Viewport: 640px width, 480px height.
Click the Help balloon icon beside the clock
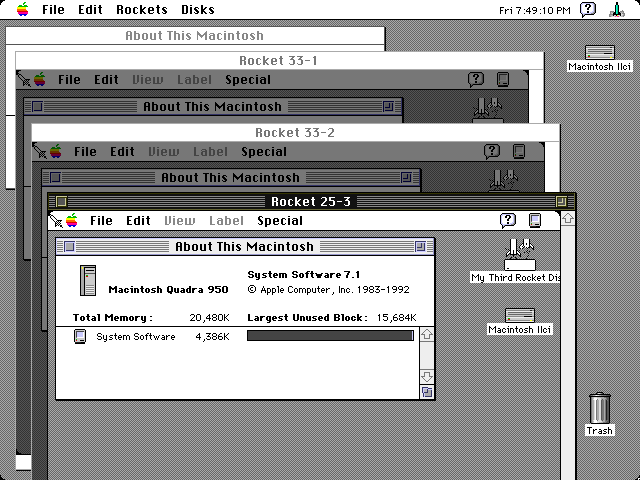589,10
